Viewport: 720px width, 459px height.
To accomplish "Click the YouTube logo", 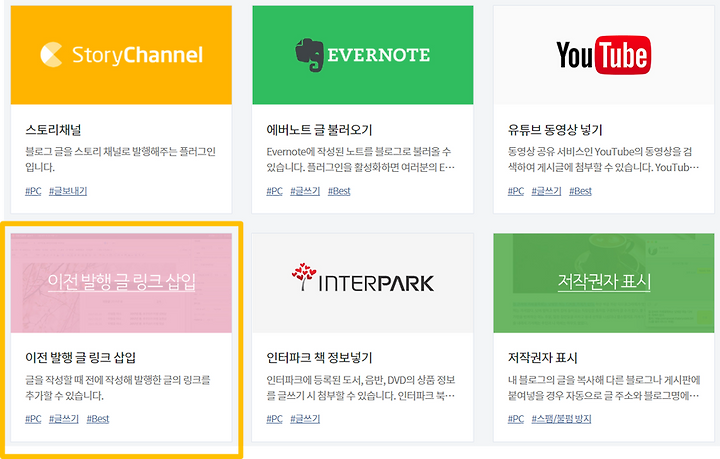I will tap(604, 55).
